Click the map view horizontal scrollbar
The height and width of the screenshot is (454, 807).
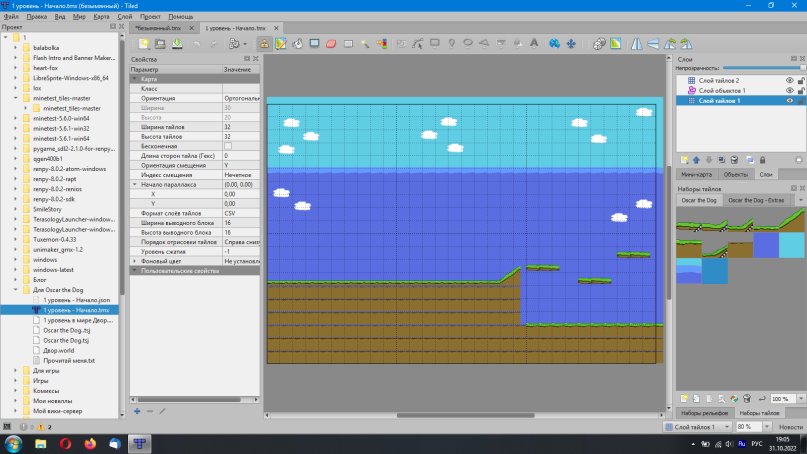464,415
